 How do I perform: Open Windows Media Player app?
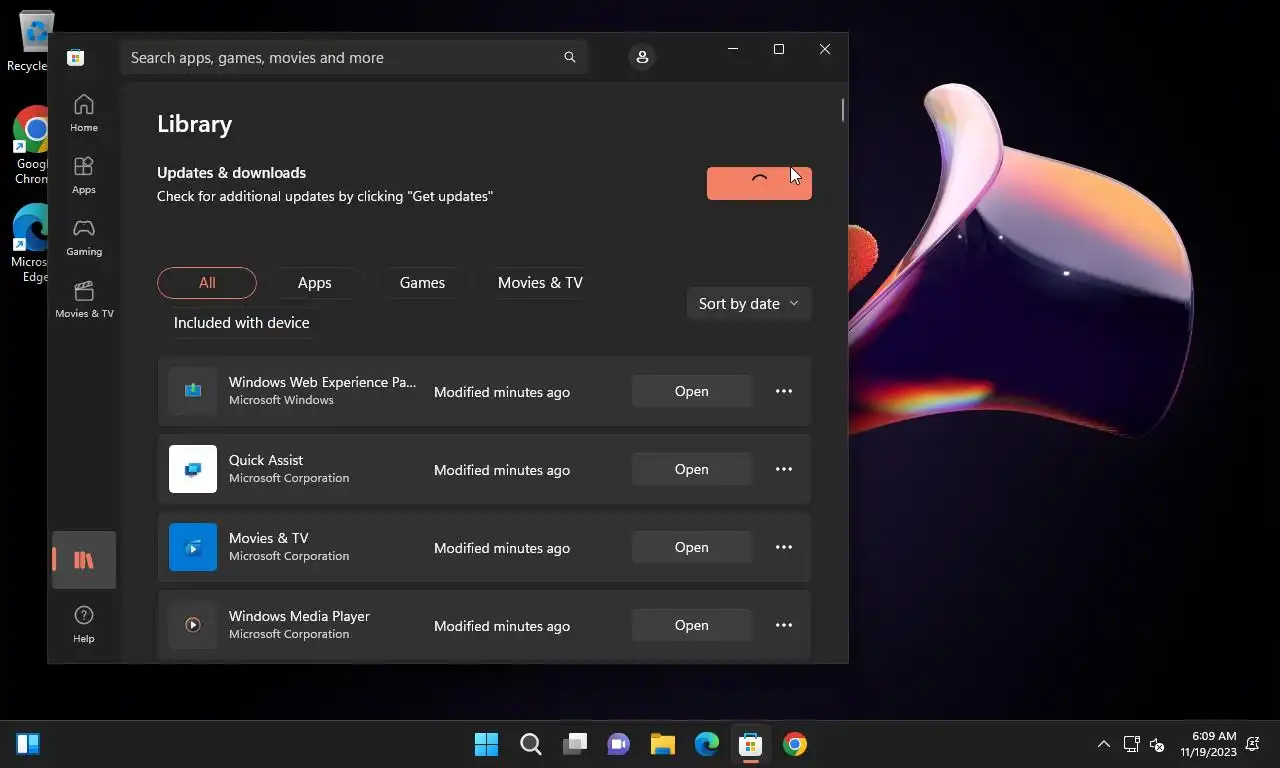click(691, 625)
